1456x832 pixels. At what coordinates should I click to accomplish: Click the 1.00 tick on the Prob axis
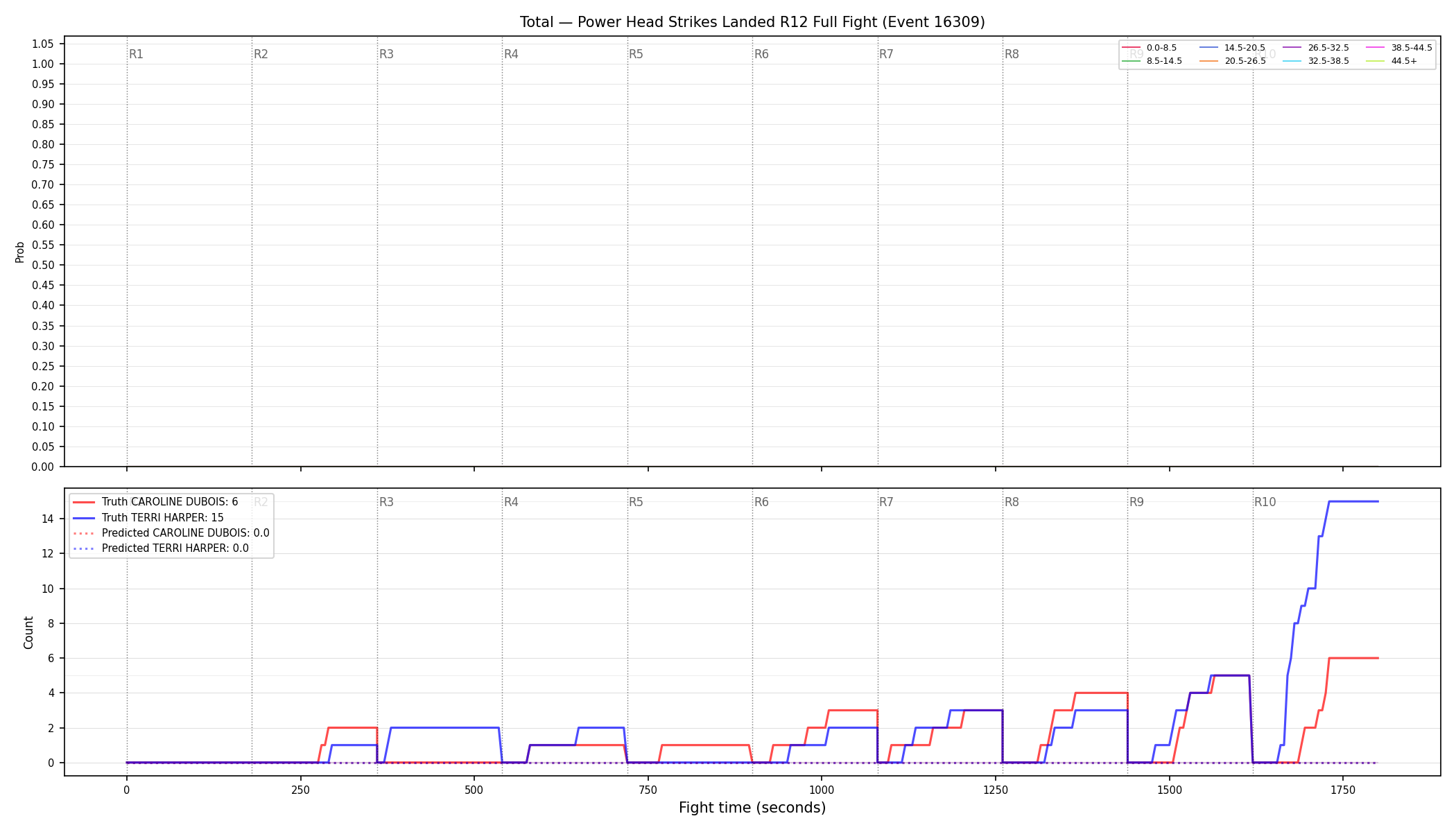[43, 64]
